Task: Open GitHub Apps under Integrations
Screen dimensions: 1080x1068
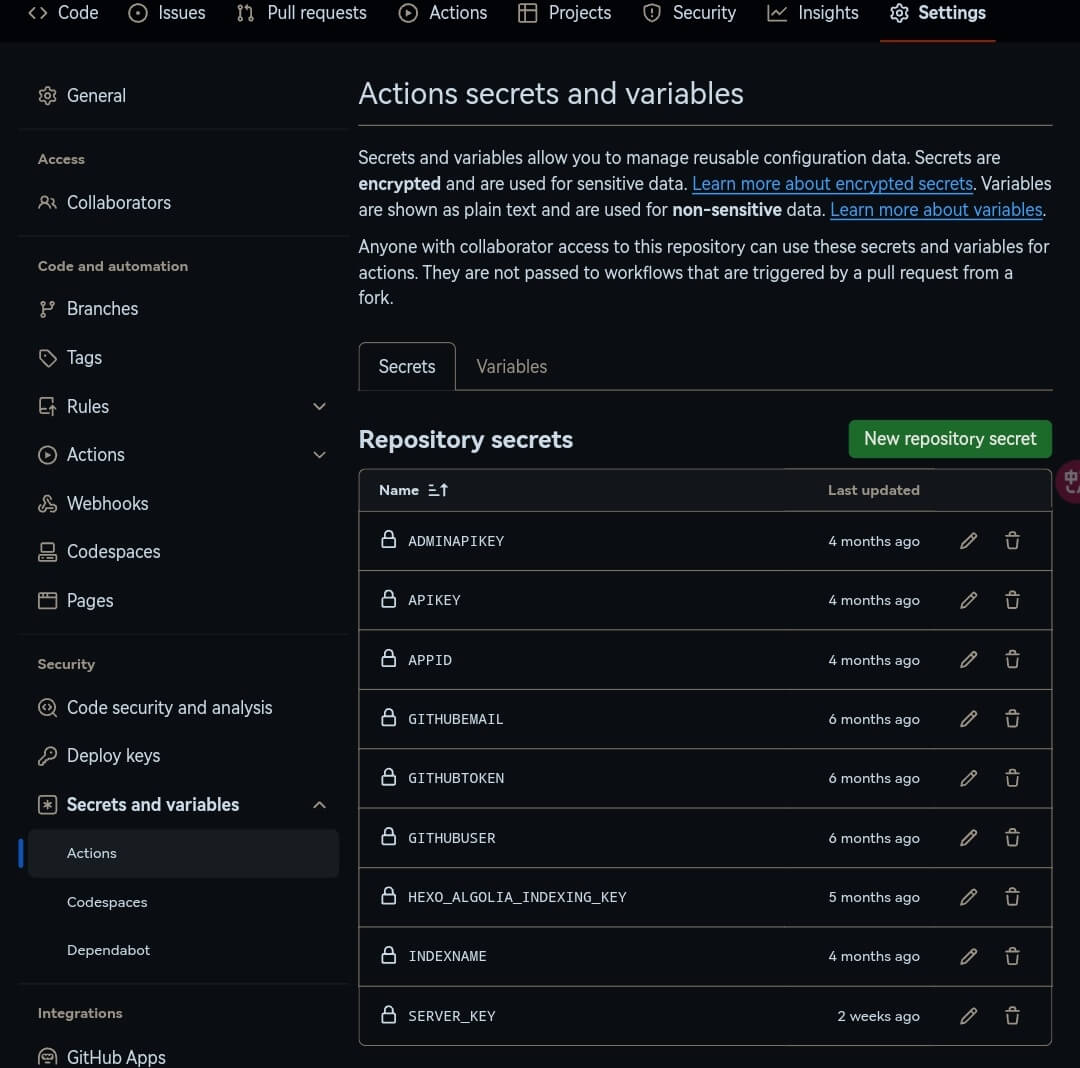Action: click(x=115, y=1056)
